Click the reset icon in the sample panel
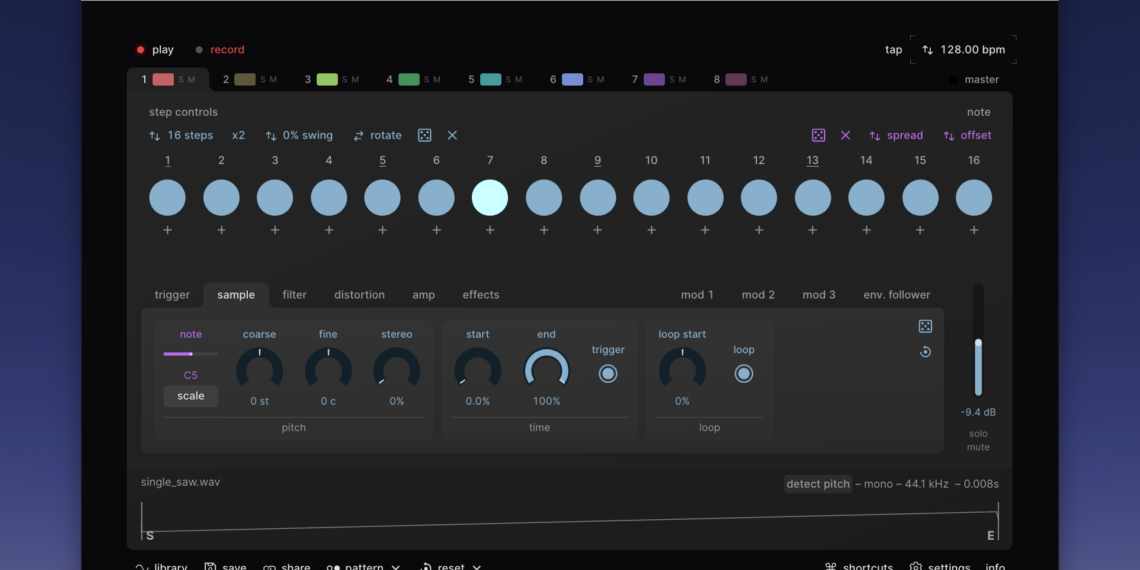Screen dimensions: 1140x570 (x=925, y=352)
